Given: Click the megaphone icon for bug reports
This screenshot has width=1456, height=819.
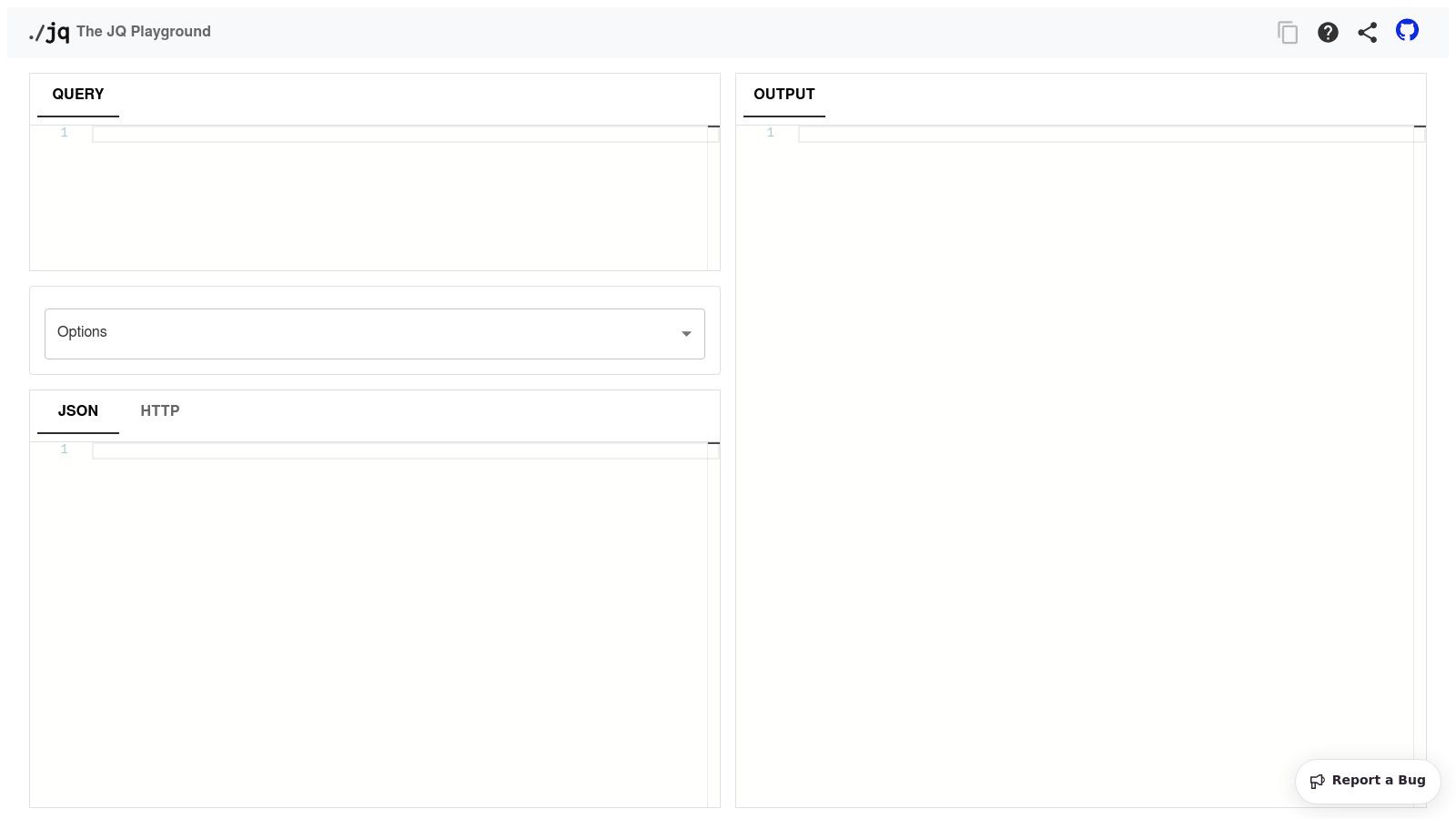Looking at the screenshot, I should [1317, 781].
